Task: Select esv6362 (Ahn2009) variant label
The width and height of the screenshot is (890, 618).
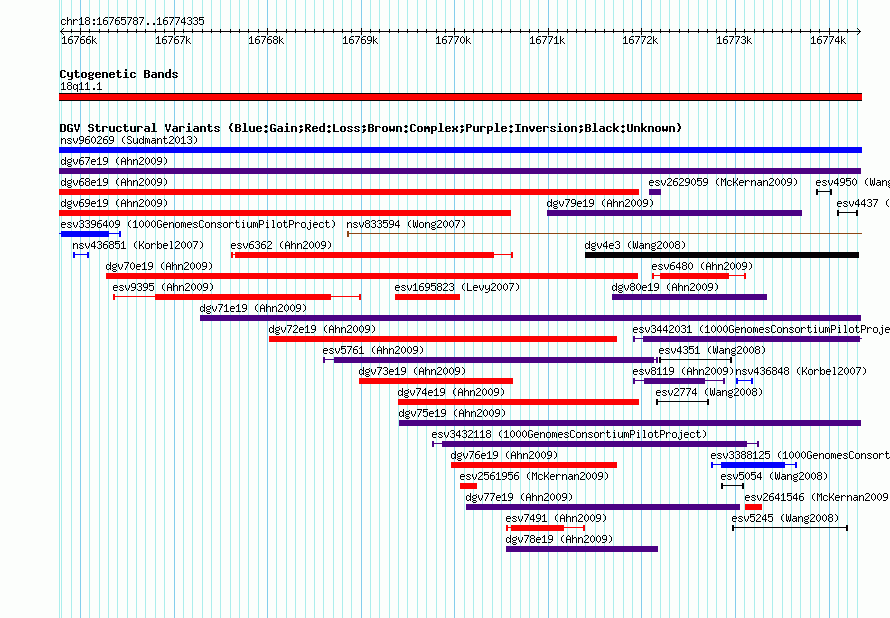Action: (282, 245)
